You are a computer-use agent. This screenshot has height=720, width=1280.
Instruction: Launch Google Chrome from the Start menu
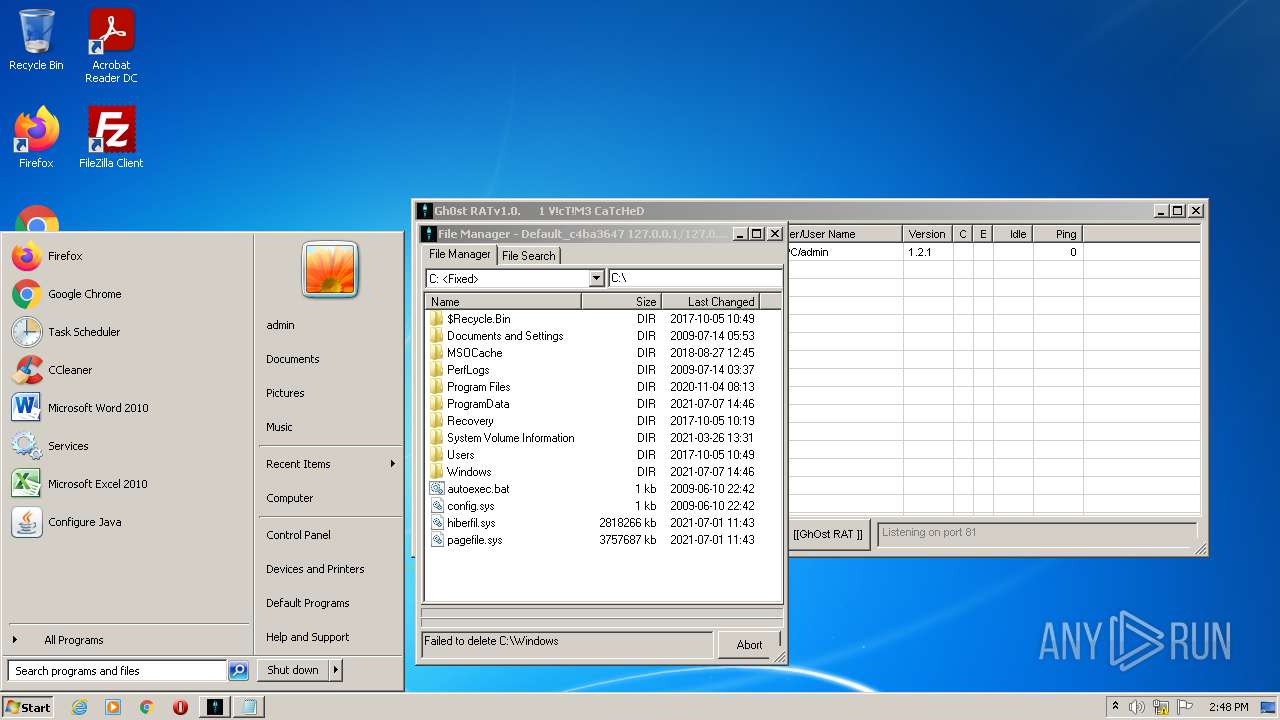pos(127,294)
